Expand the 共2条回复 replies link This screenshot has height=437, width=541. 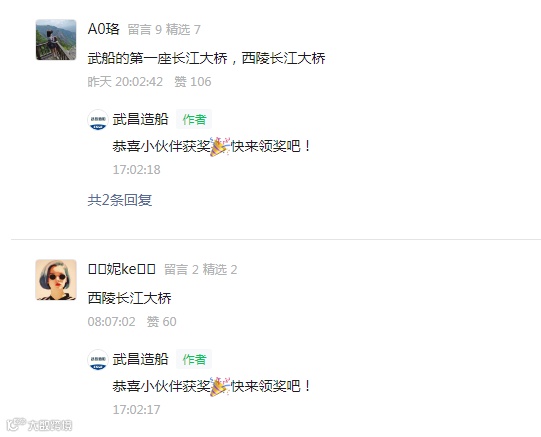(120, 200)
